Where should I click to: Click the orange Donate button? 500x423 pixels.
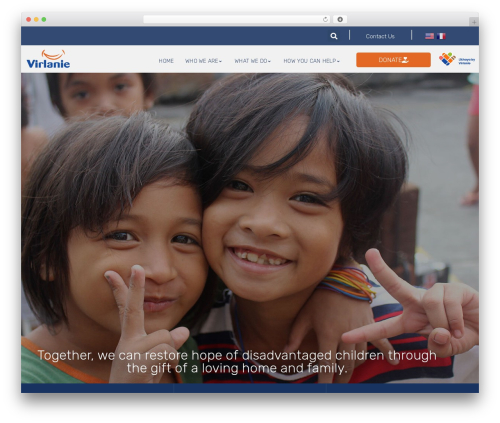tap(393, 60)
